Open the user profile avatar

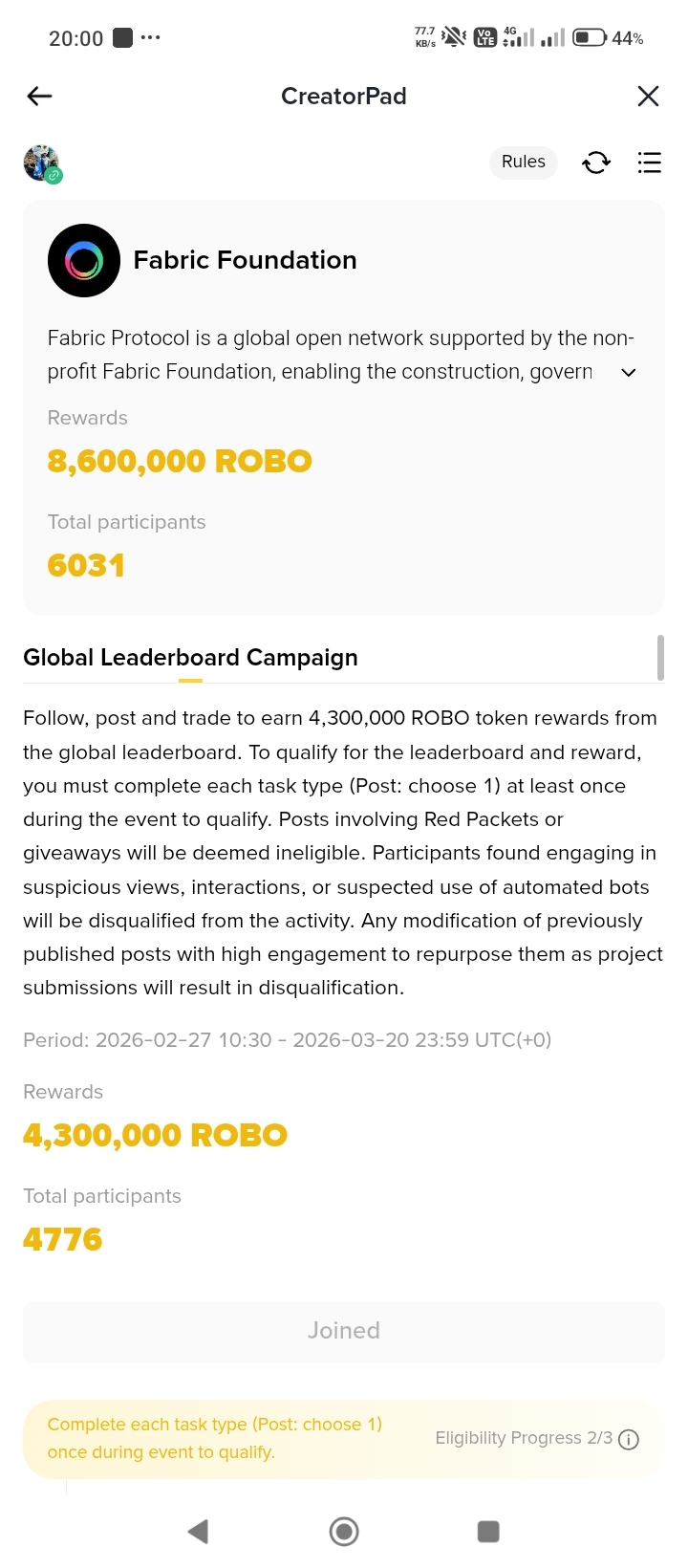(x=42, y=163)
